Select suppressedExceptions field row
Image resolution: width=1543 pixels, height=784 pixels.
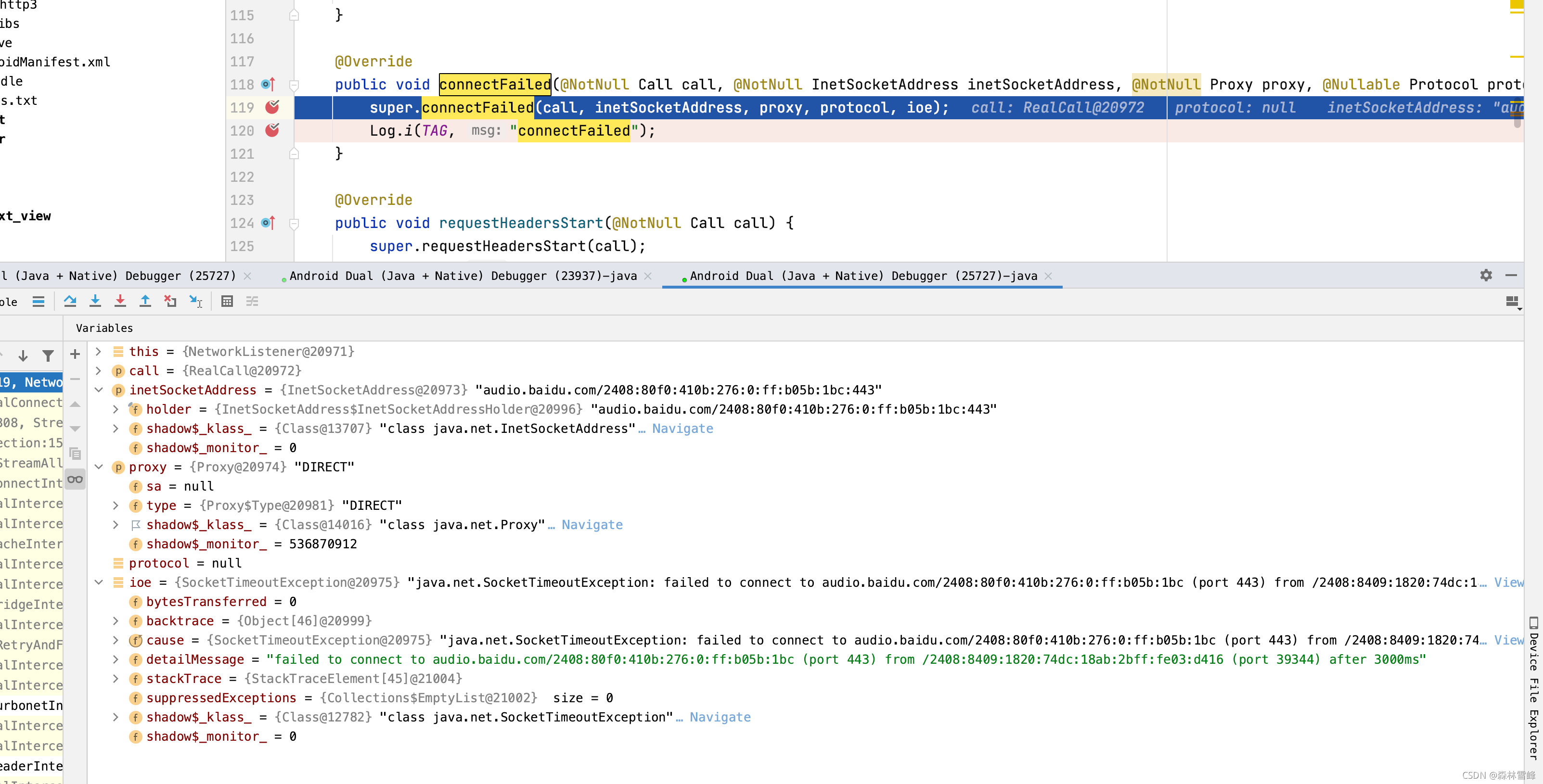coord(806,698)
